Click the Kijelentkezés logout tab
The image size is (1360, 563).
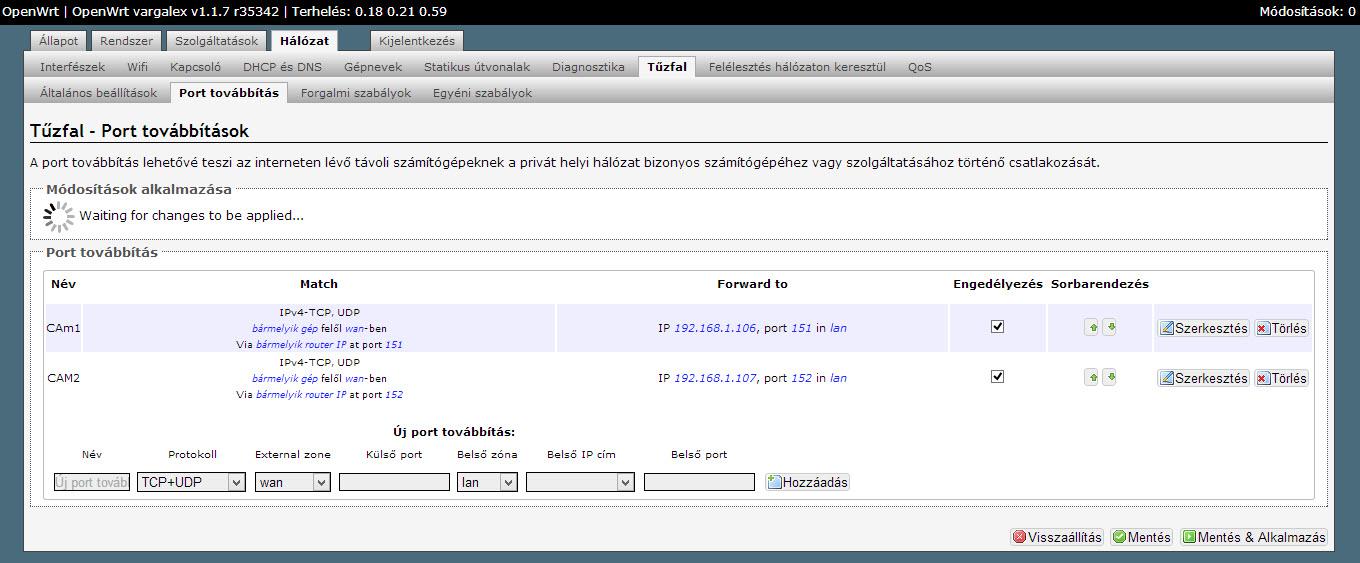pyautogui.click(x=417, y=41)
